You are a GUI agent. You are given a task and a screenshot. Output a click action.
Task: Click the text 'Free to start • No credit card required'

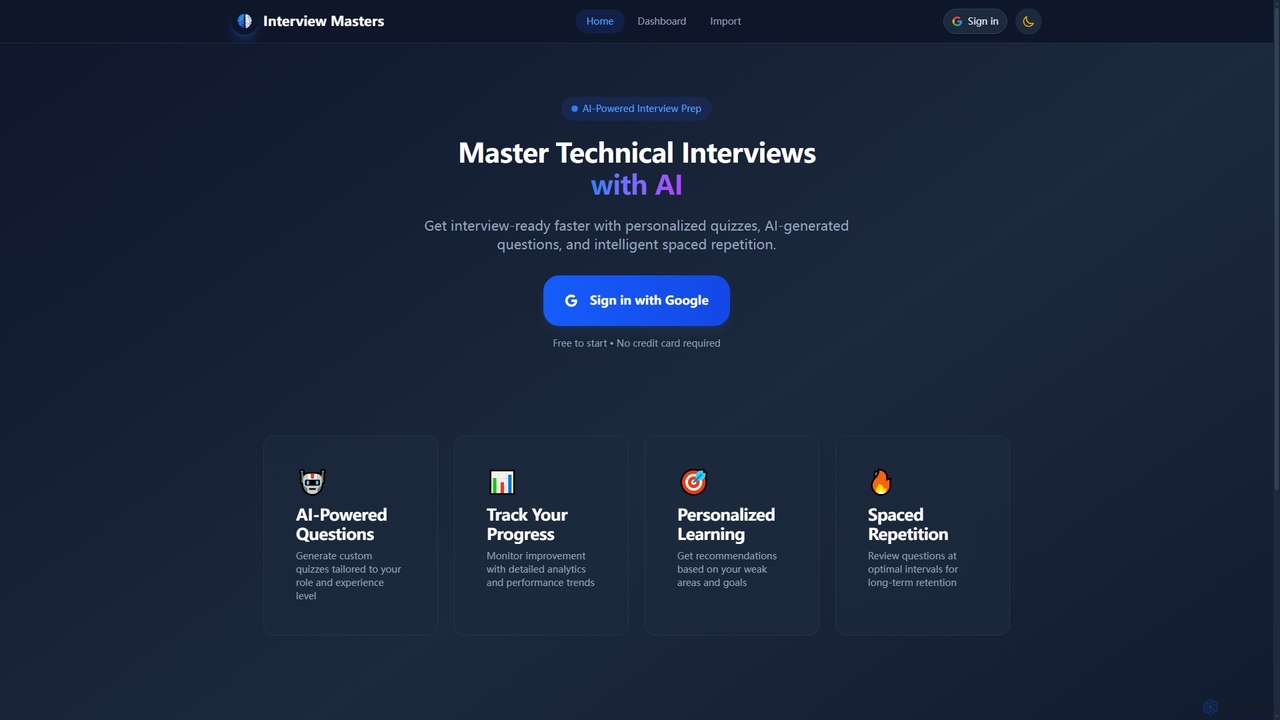637,343
